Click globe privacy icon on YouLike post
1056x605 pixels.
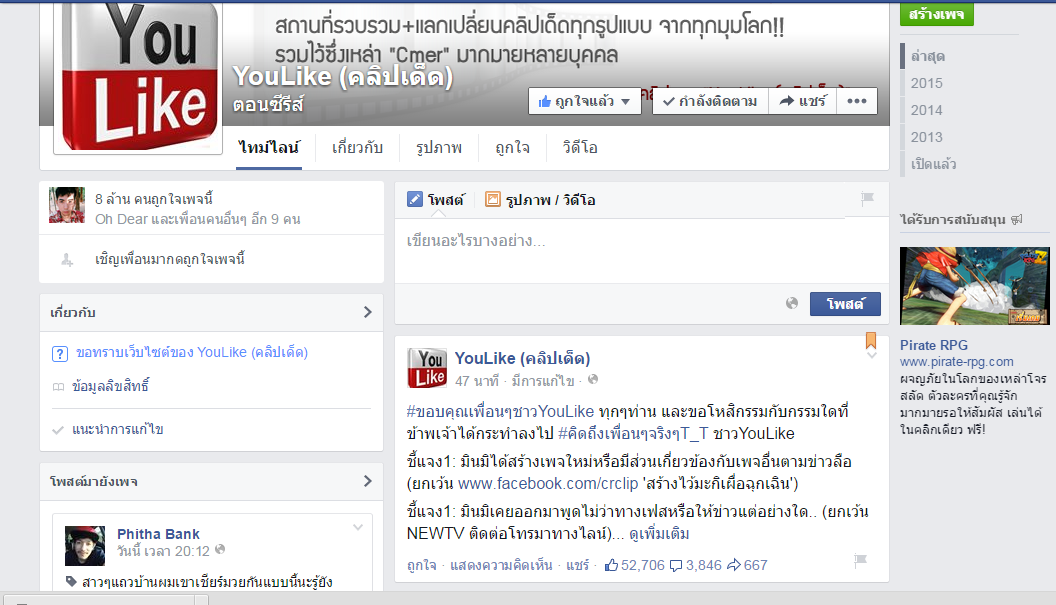(593, 380)
